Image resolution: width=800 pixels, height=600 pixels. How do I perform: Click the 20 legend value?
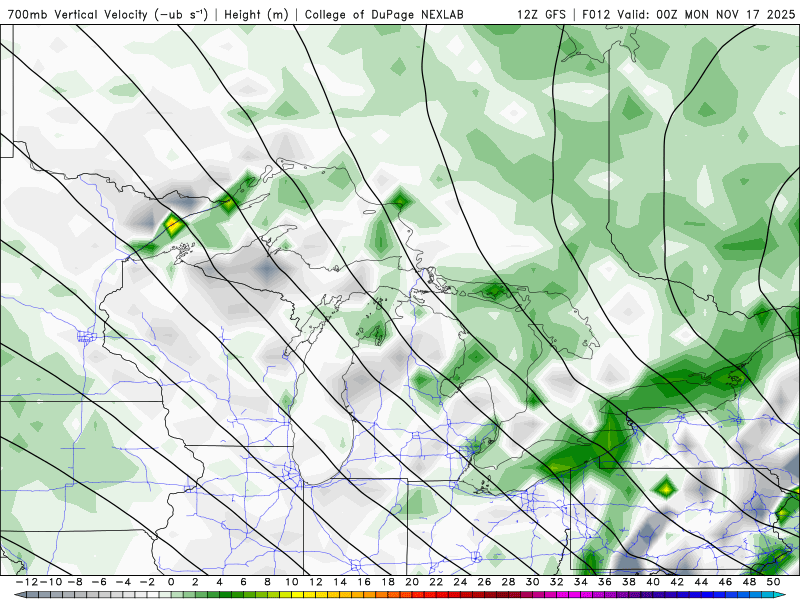click(412, 582)
